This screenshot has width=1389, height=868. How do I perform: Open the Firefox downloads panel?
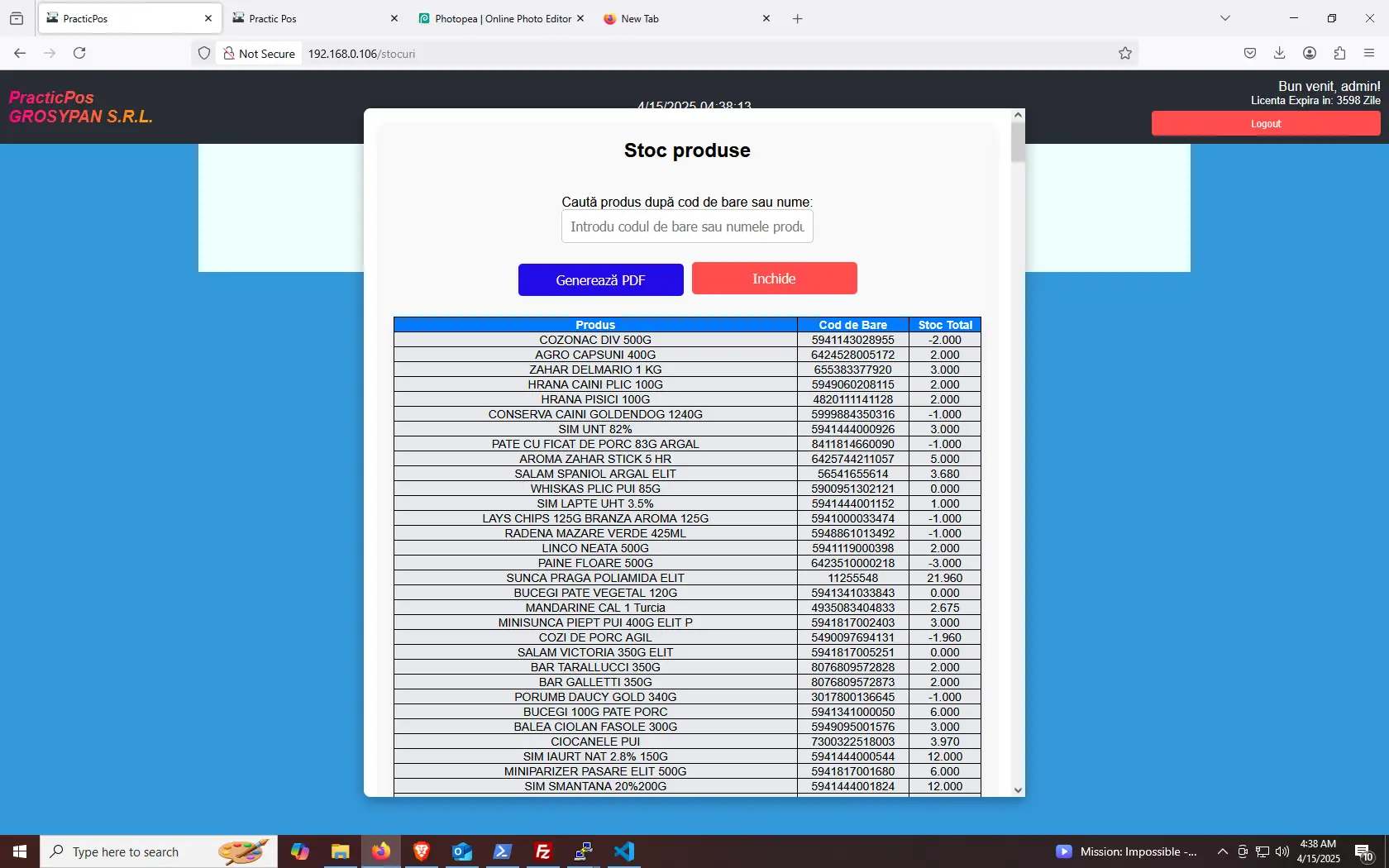pos(1279,54)
